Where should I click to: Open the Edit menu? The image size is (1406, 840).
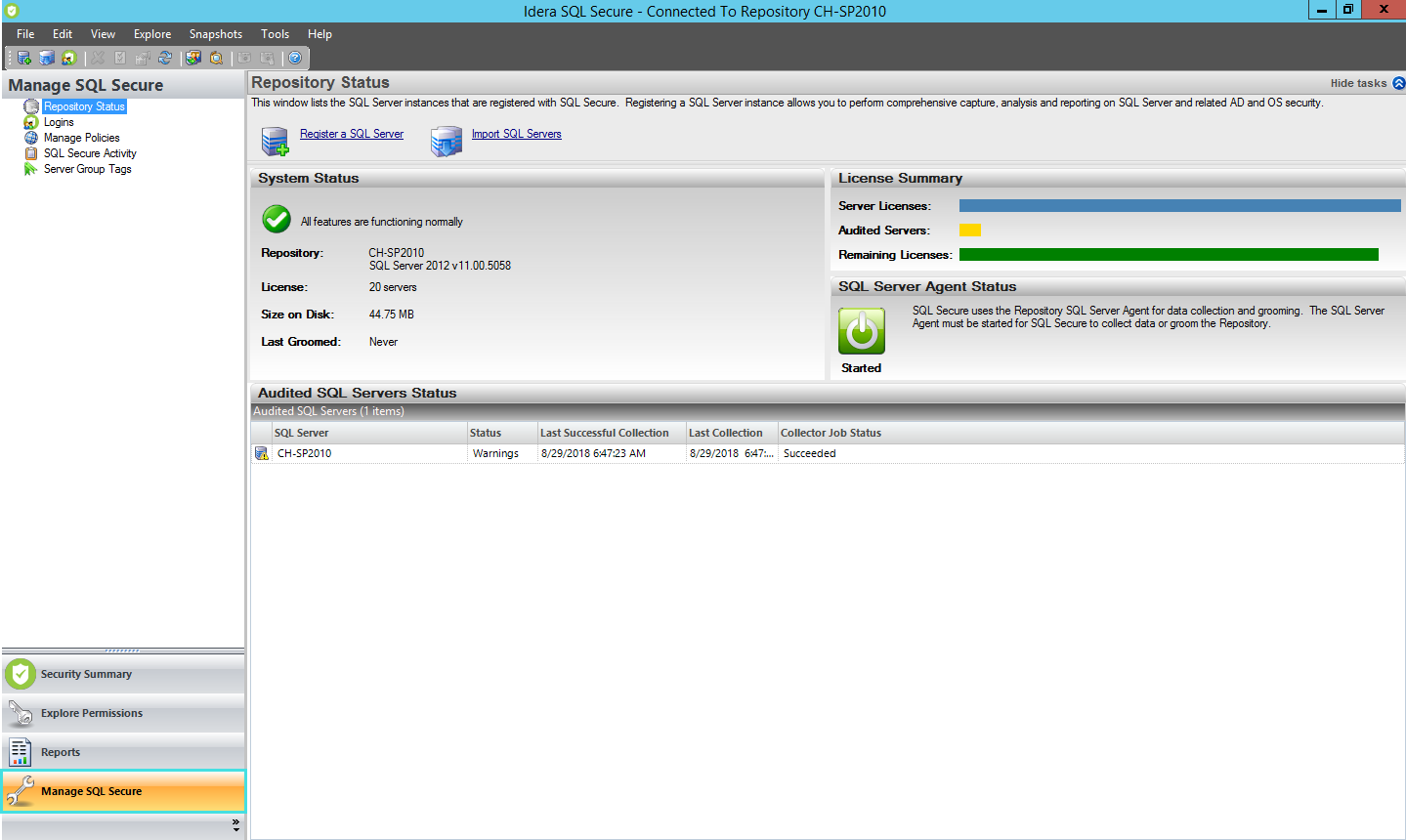tap(63, 34)
